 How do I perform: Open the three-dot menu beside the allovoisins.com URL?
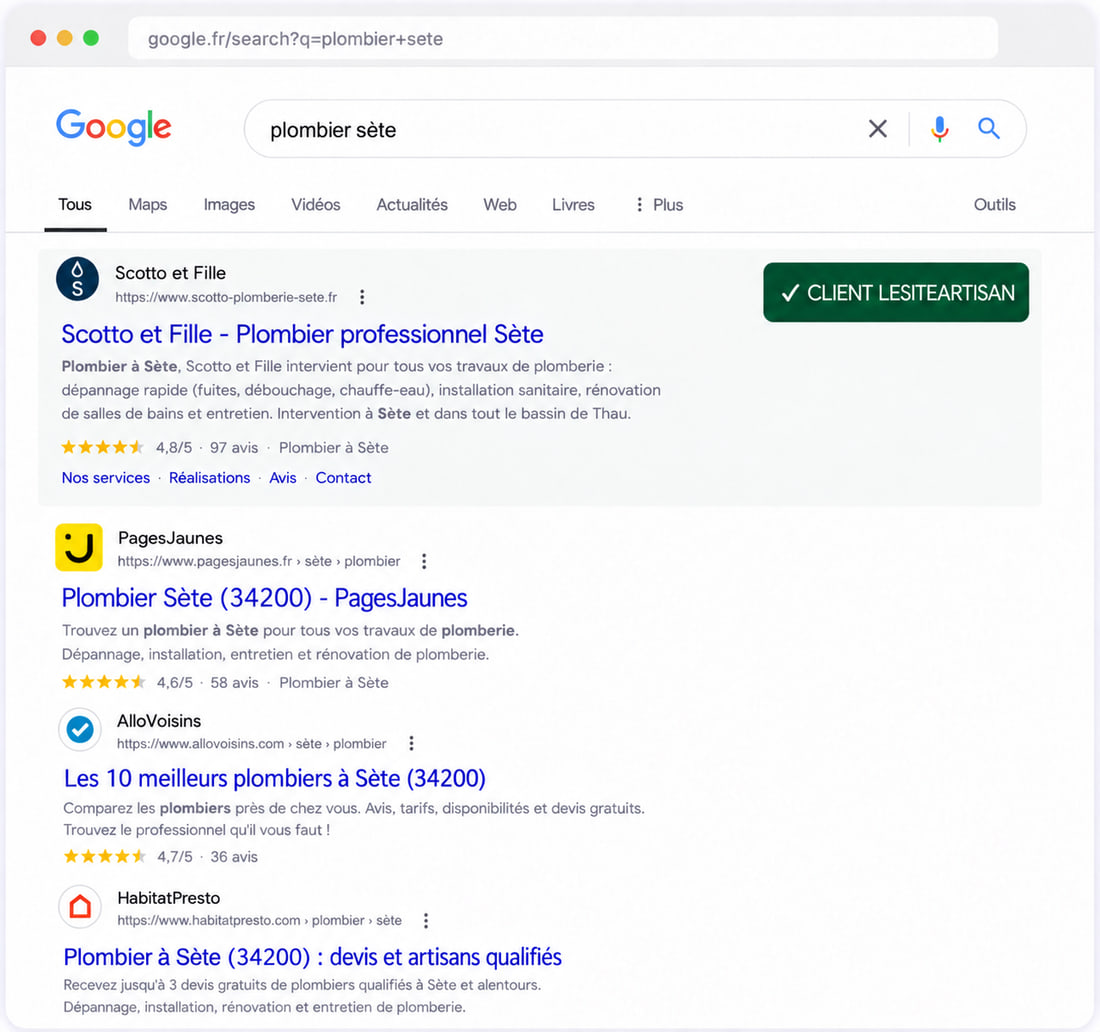pos(411,743)
